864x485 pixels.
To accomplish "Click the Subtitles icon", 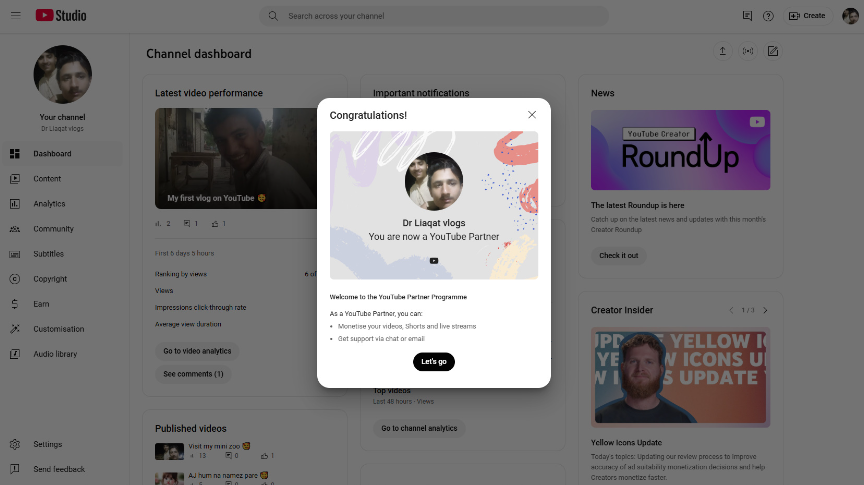I will pos(15,254).
